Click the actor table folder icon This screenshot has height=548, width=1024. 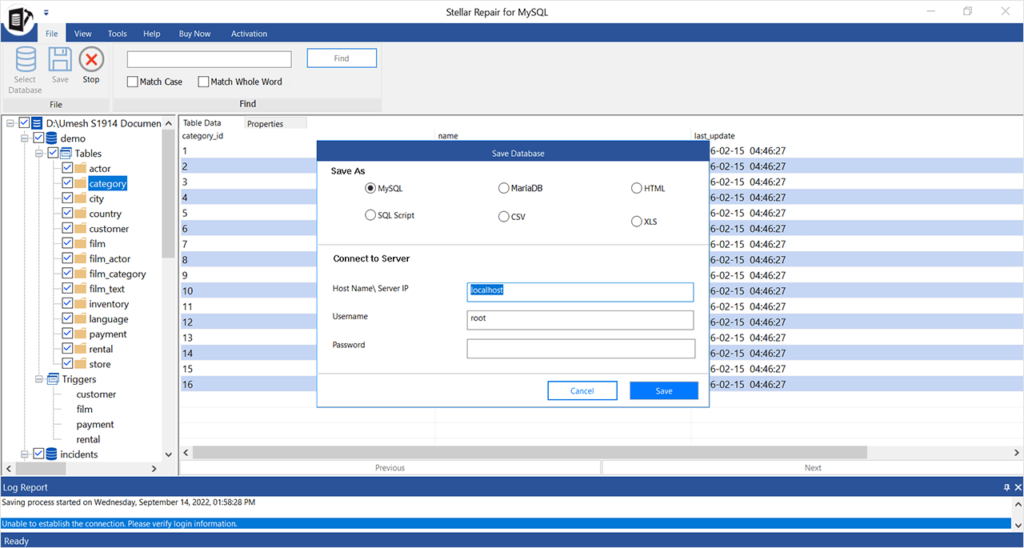coord(80,169)
